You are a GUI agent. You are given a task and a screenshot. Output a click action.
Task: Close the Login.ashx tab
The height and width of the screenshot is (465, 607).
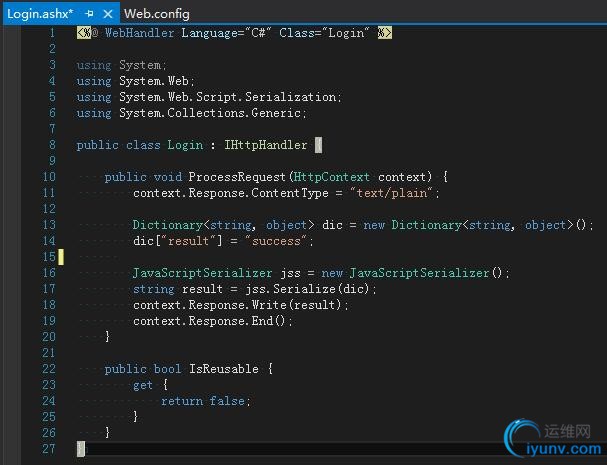point(108,14)
